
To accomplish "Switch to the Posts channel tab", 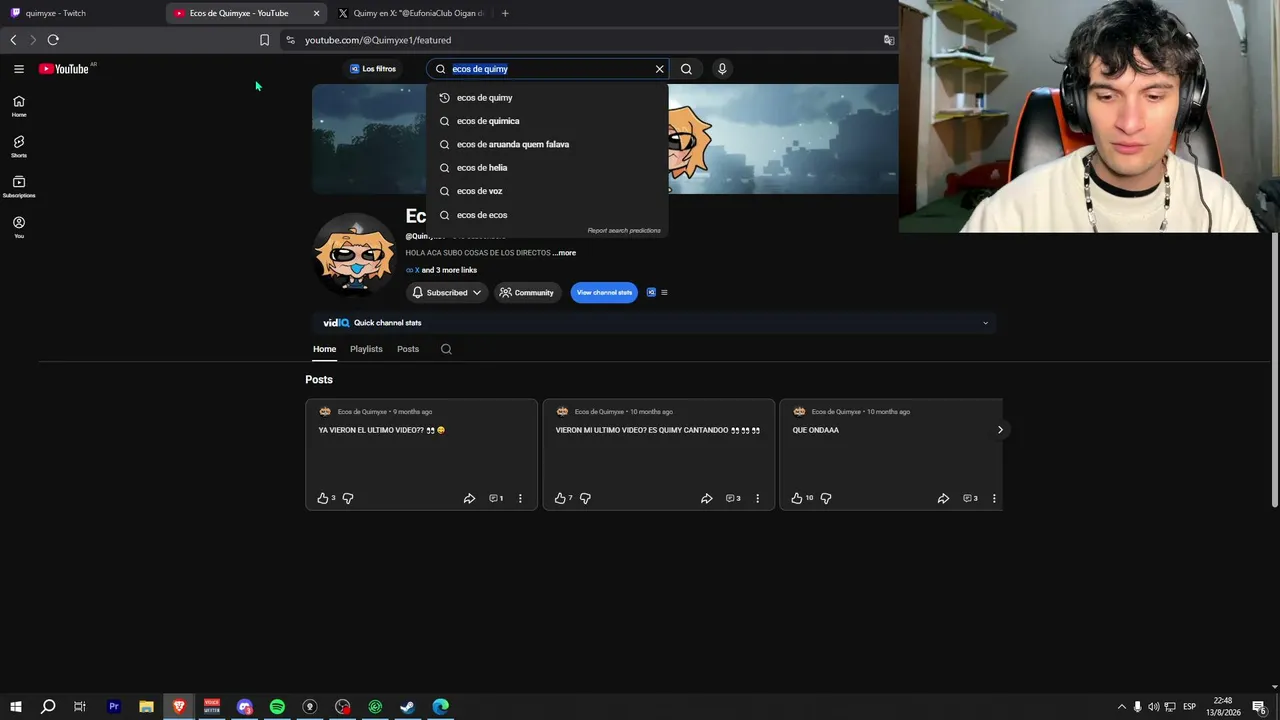I will click(408, 349).
